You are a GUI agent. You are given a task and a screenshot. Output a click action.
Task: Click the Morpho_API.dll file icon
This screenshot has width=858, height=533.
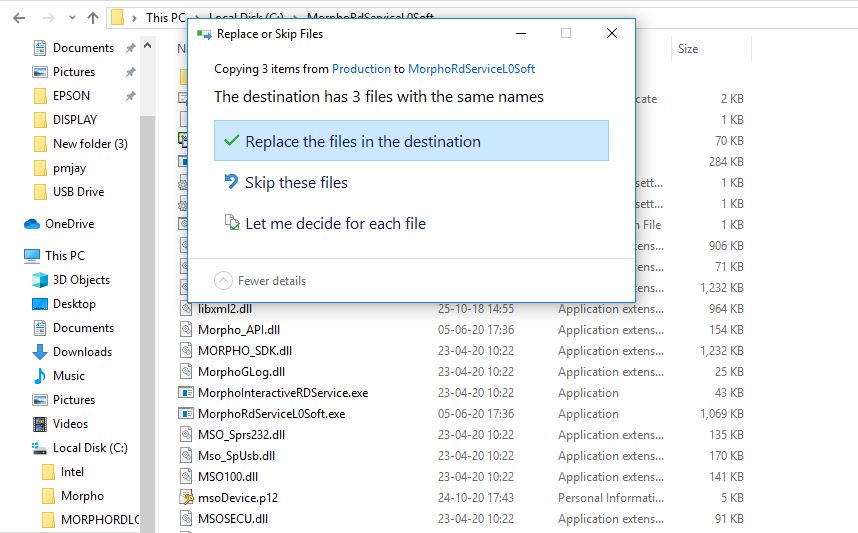pyautogui.click(x=186, y=329)
